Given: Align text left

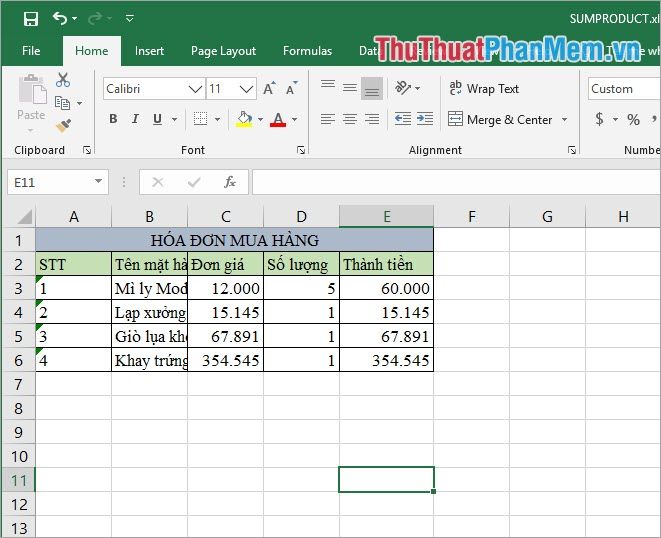Looking at the screenshot, I should pyautogui.click(x=328, y=119).
